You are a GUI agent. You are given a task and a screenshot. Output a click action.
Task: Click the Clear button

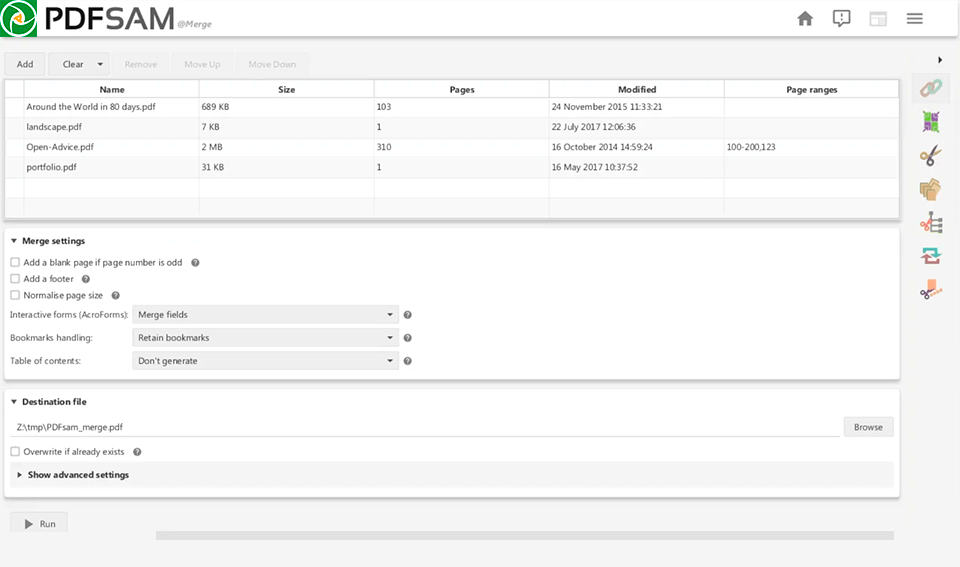72,64
